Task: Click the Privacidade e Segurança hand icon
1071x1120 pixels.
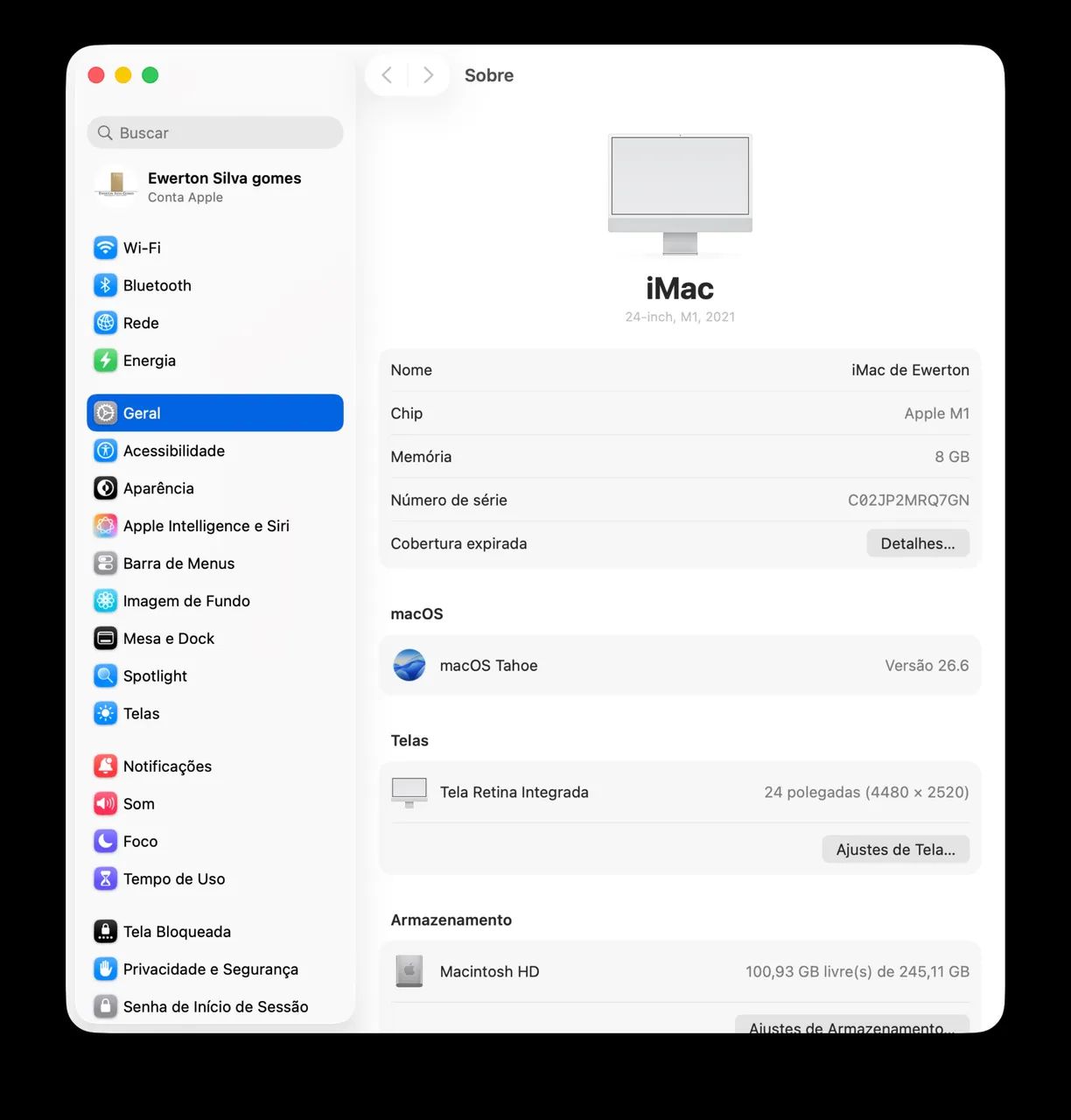Action: click(x=105, y=969)
